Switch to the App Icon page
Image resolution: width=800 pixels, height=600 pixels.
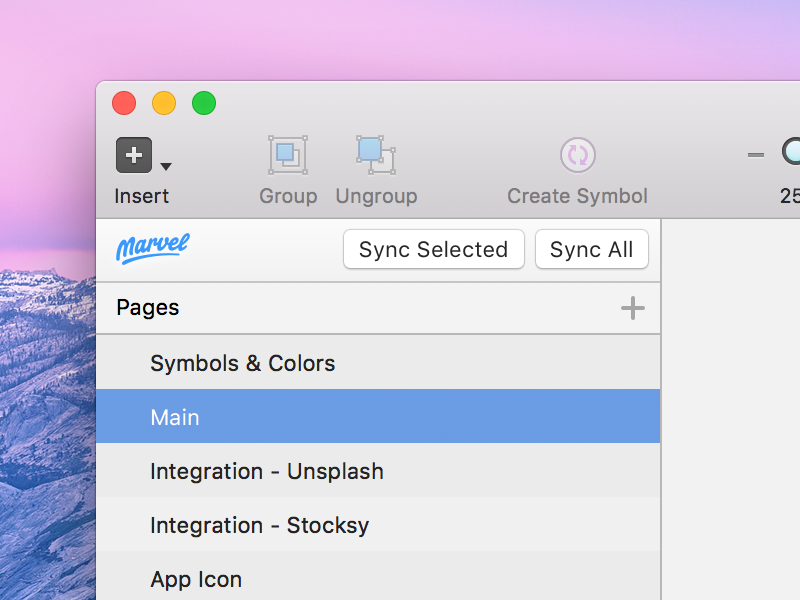tap(196, 579)
